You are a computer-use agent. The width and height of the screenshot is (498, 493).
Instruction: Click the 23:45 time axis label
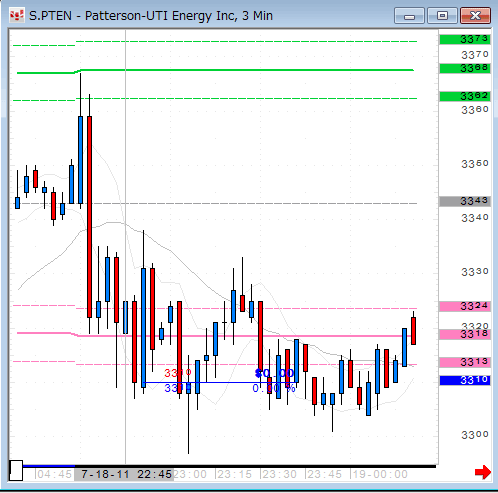click(324, 474)
